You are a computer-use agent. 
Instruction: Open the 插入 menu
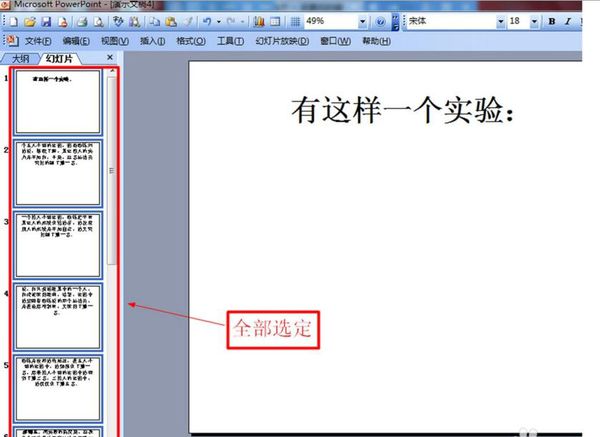pos(152,41)
